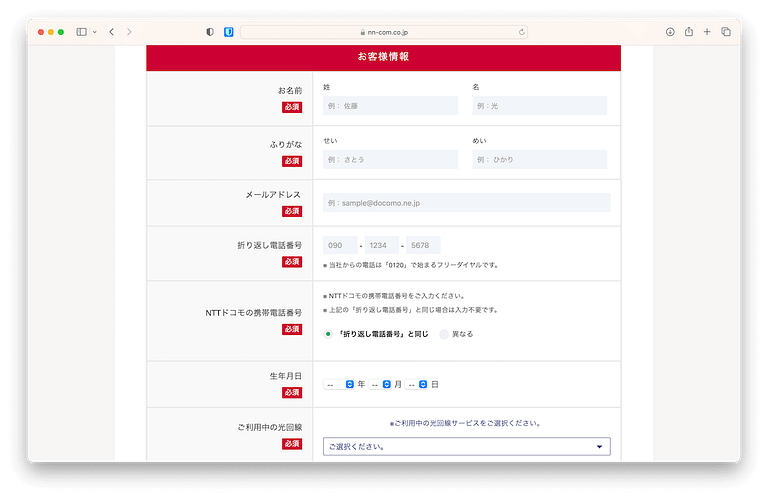This screenshot has width=768, height=499.
Task: Select the 異なる radio option
Action: pyautogui.click(x=444, y=334)
